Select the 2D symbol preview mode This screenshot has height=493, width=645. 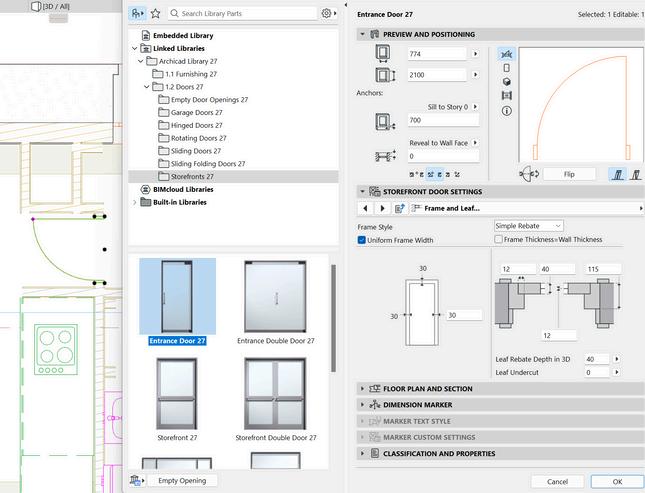[x=506, y=54]
